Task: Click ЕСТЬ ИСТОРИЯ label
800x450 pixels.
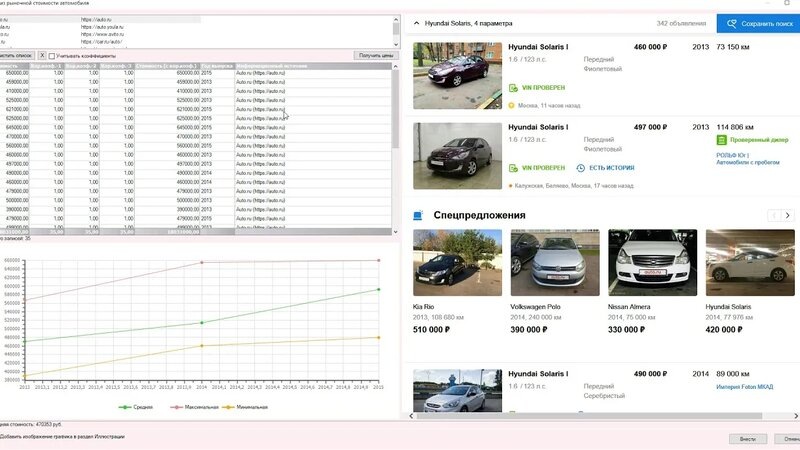Action: tap(612, 168)
